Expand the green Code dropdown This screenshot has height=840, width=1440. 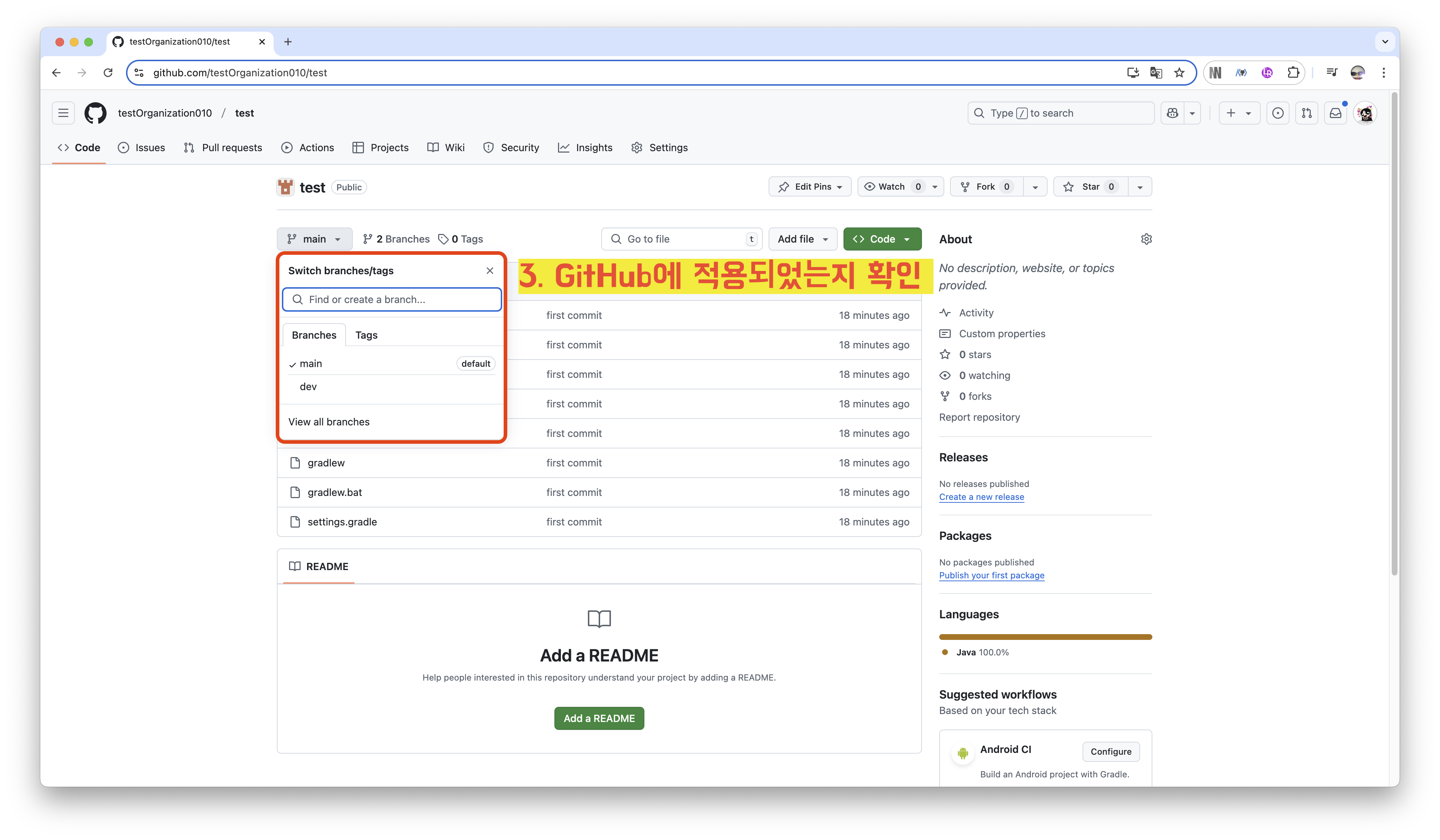click(x=882, y=239)
